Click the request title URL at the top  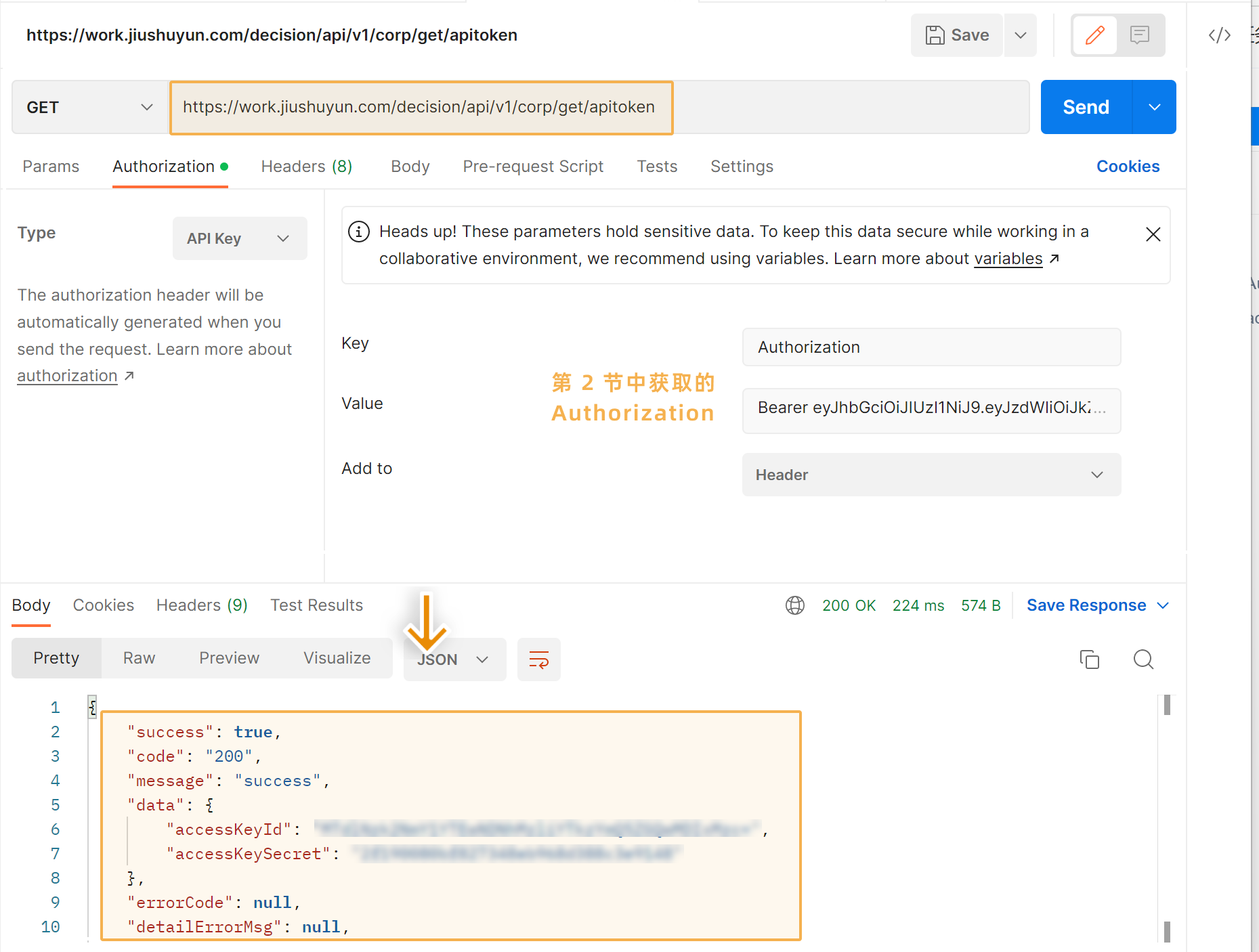coord(272,35)
